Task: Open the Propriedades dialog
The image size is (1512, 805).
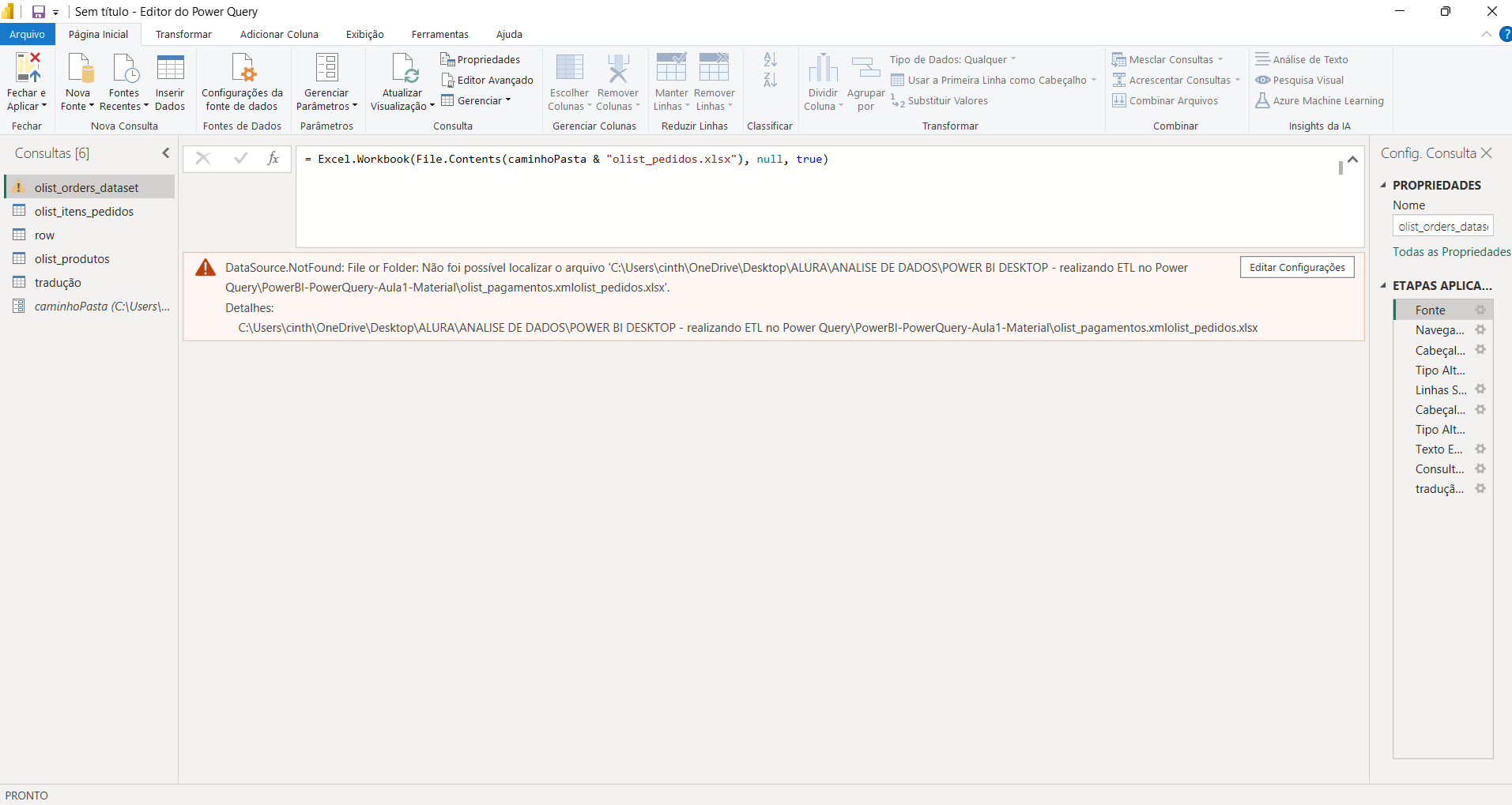Action: tap(481, 59)
